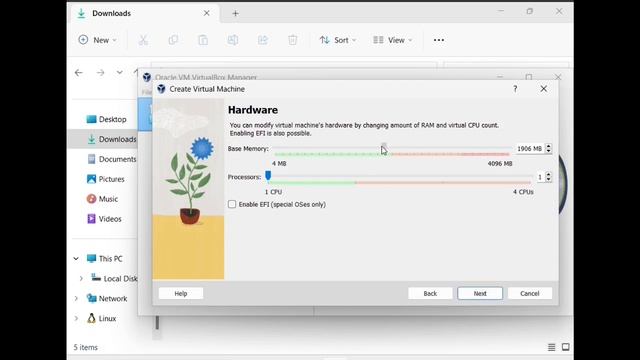Cancel the Create Virtual Machine wizard
640x360 pixels.
[x=529, y=293]
